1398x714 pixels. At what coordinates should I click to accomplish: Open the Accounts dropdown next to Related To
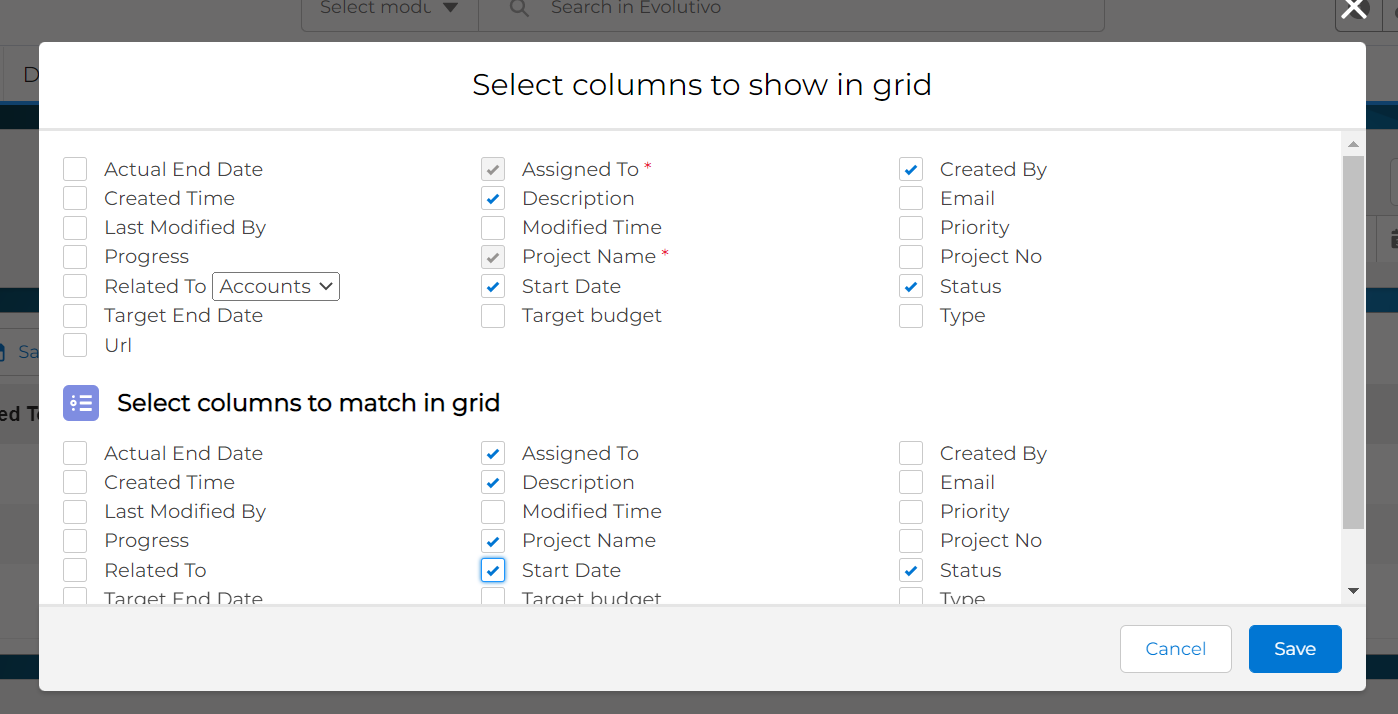pos(276,287)
